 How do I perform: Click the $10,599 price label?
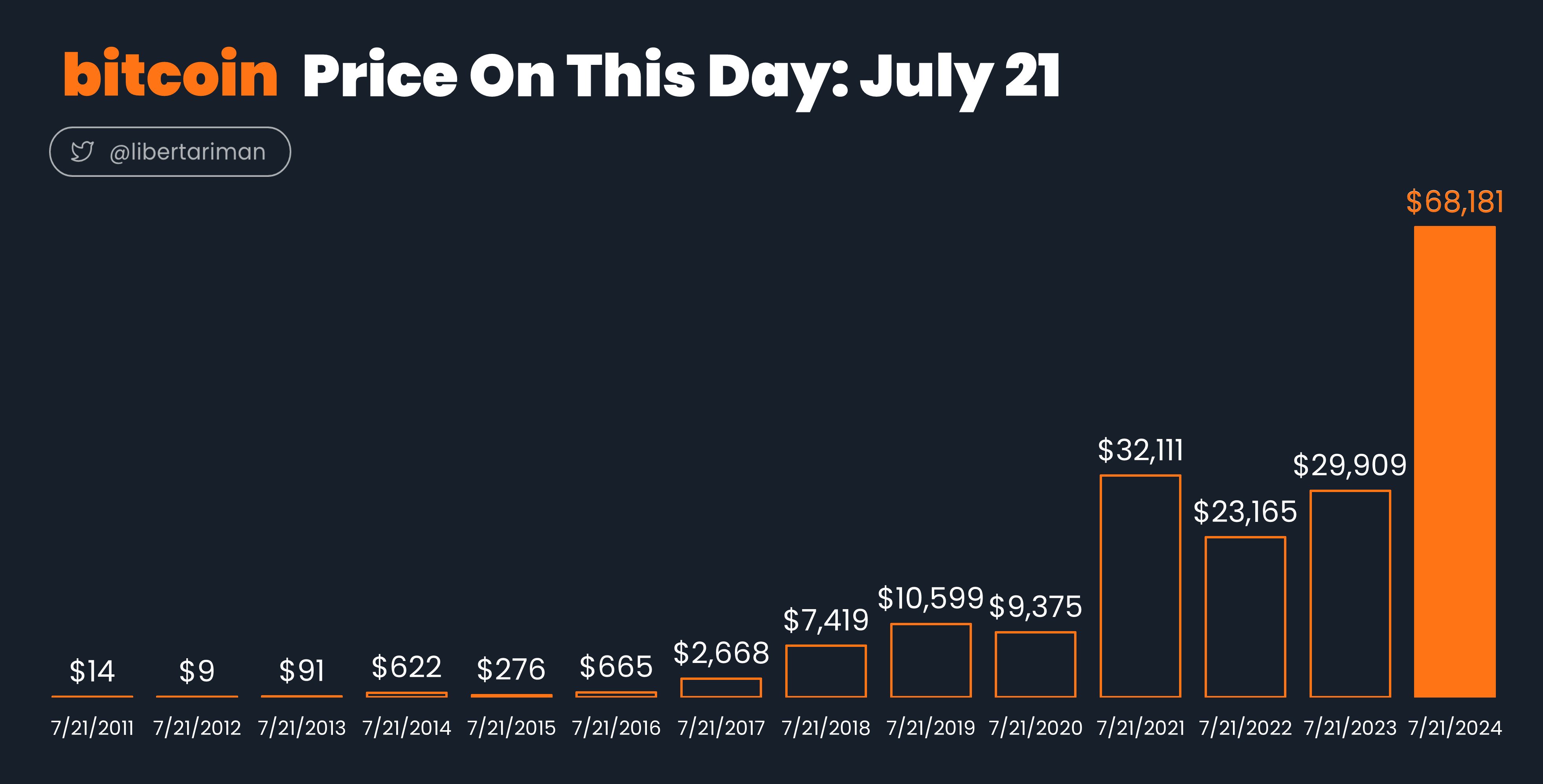pyautogui.click(x=931, y=599)
